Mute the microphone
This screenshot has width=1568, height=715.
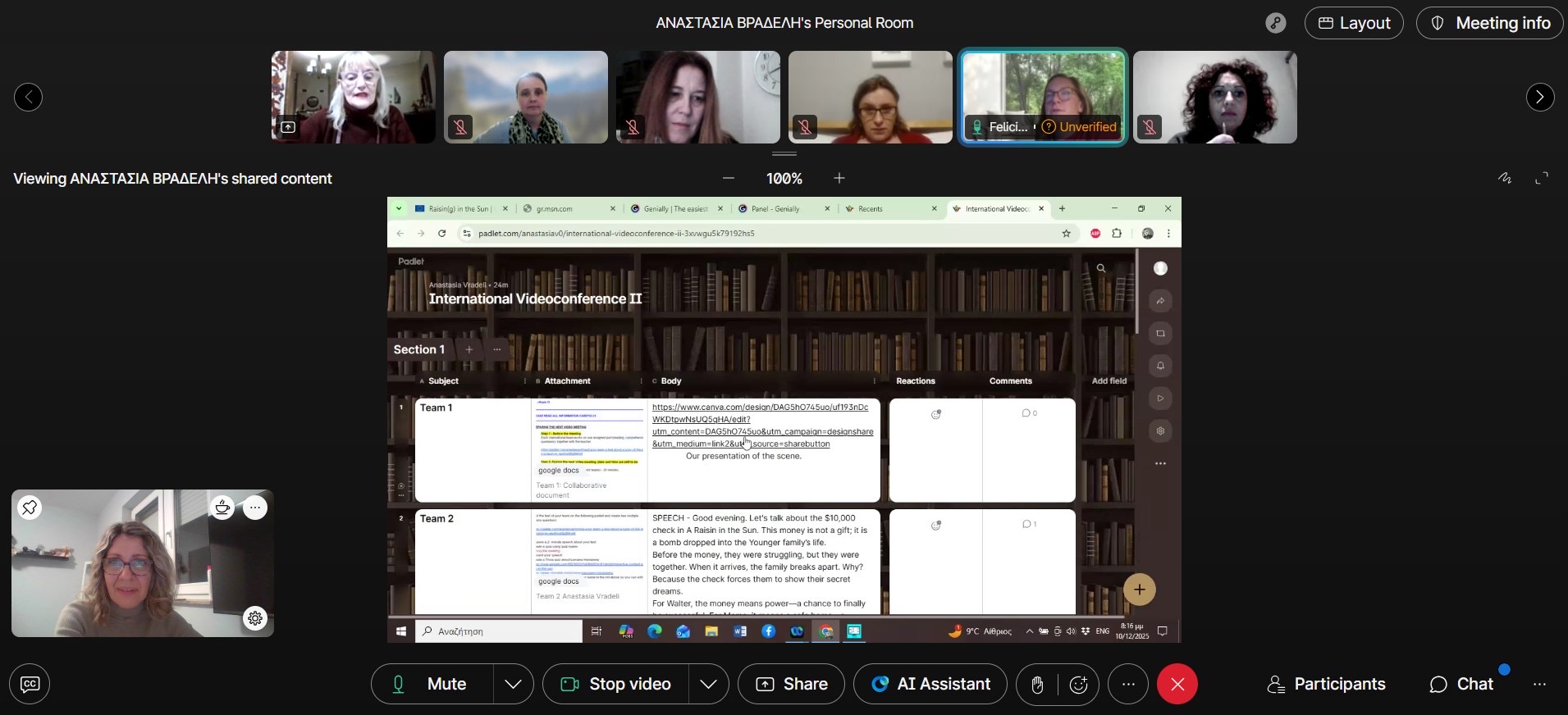pos(432,684)
